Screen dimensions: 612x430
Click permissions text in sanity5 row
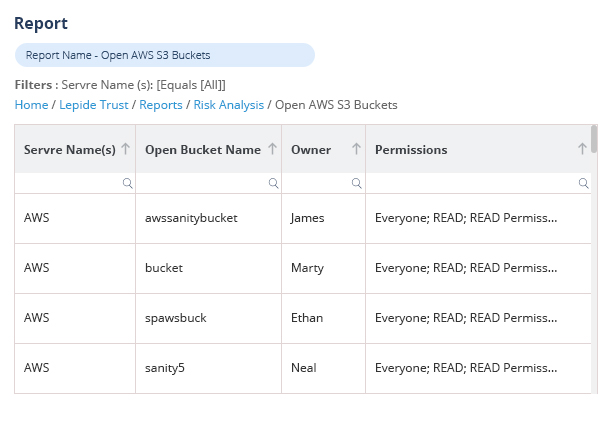pyautogui.click(x=465, y=368)
